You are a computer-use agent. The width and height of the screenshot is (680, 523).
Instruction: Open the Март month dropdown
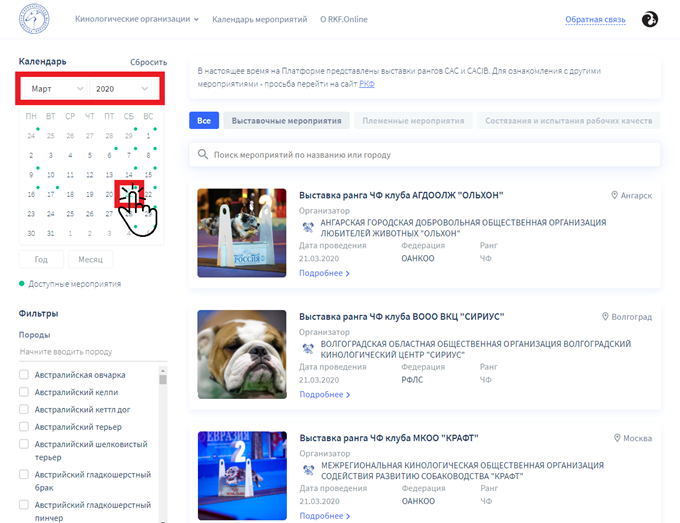point(56,89)
